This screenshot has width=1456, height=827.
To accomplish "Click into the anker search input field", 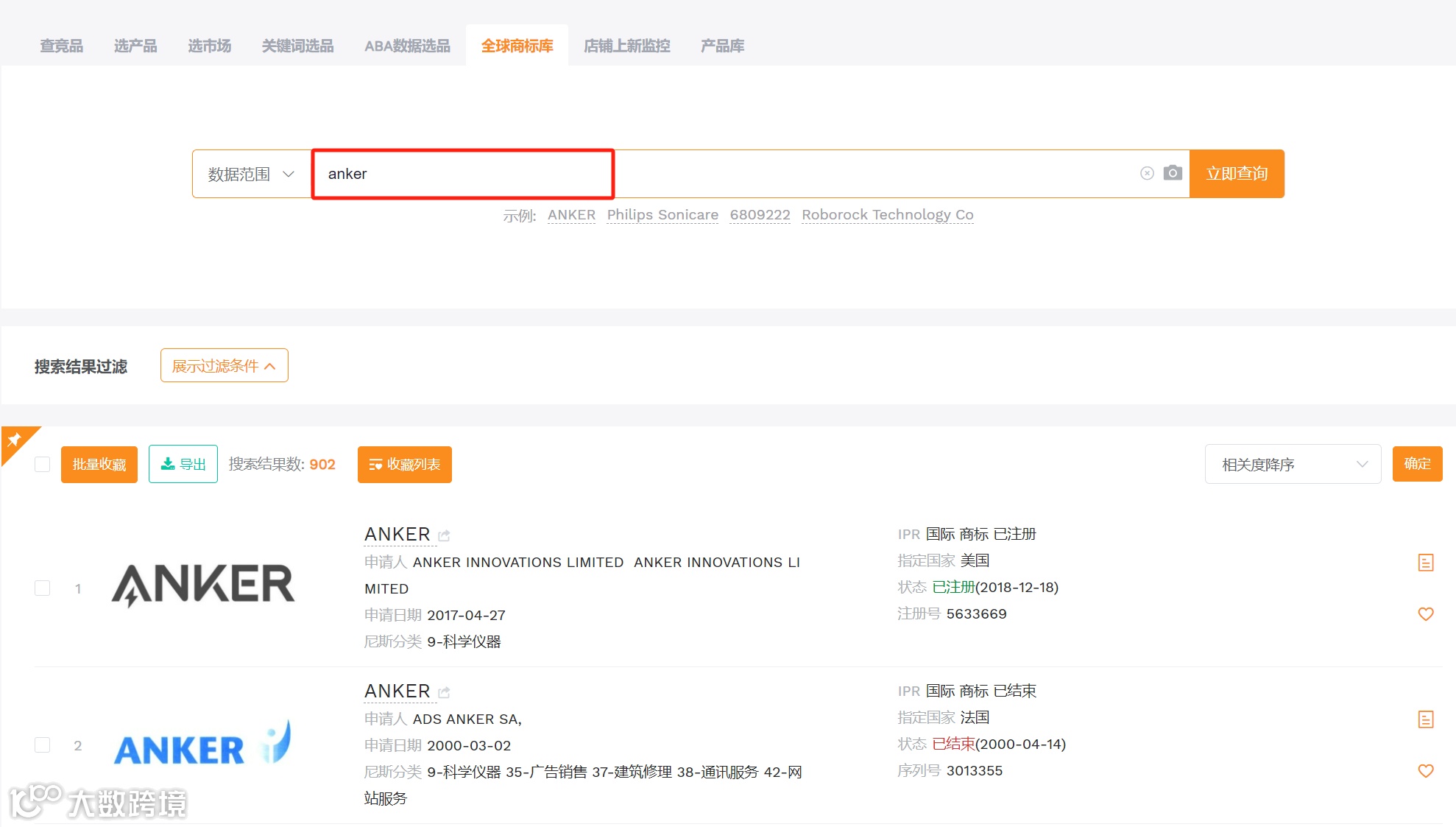I will pos(462,174).
